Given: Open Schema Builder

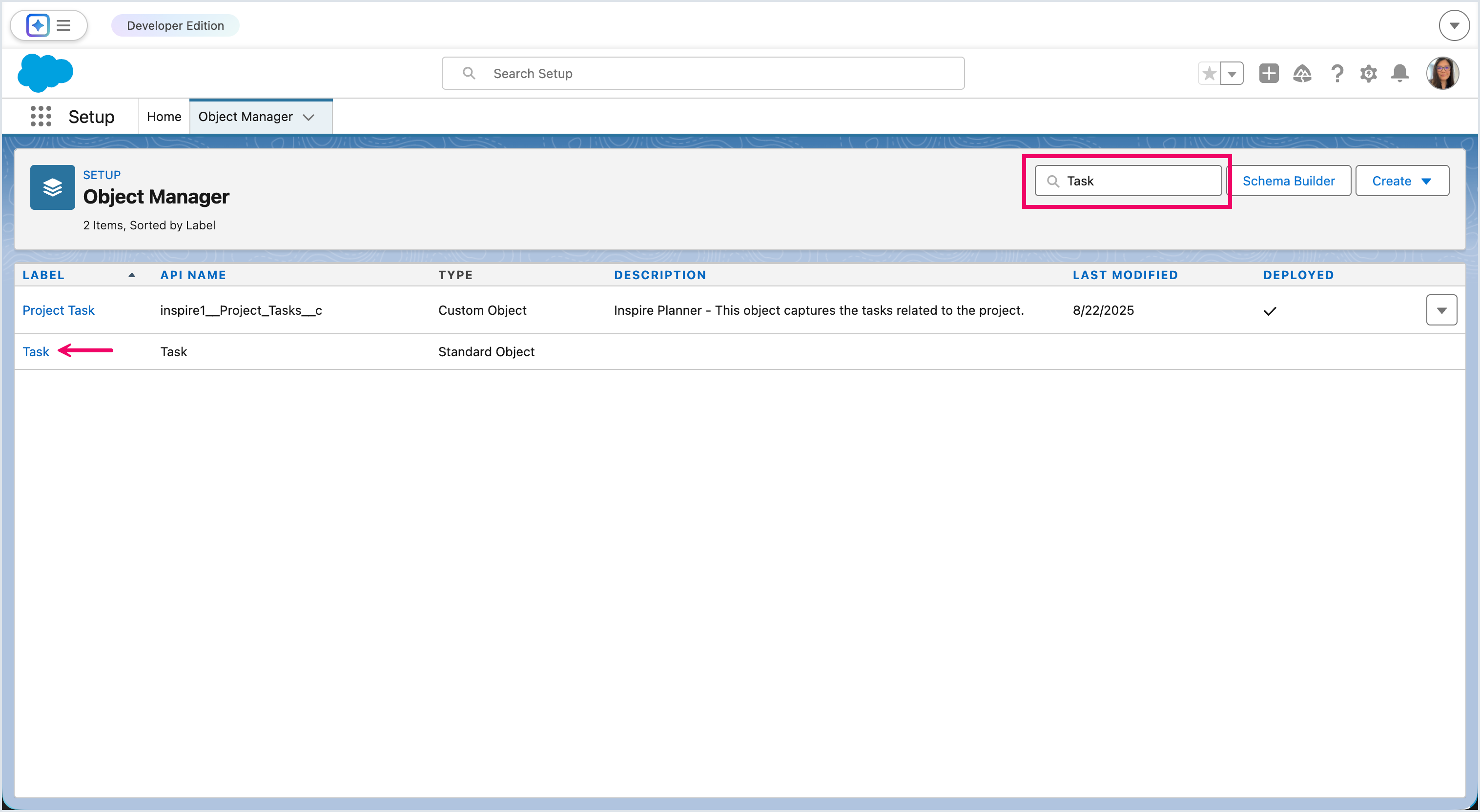Looking at the screenshot, I should tap(1288, 181).
